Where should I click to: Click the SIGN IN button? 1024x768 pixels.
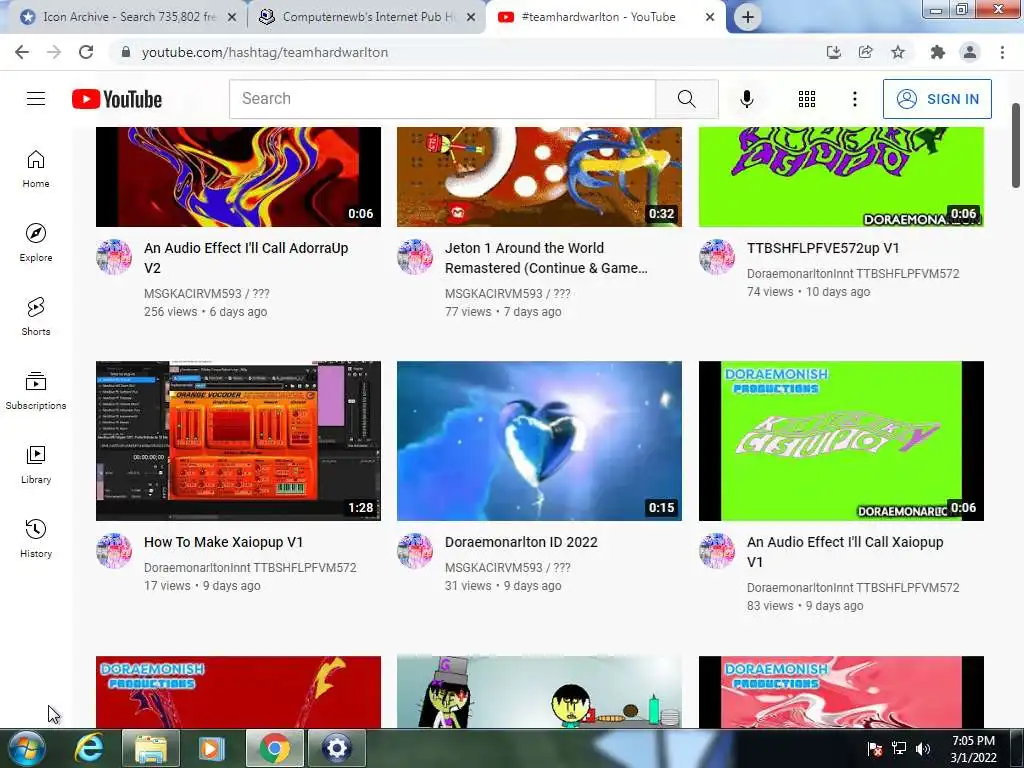937,99
